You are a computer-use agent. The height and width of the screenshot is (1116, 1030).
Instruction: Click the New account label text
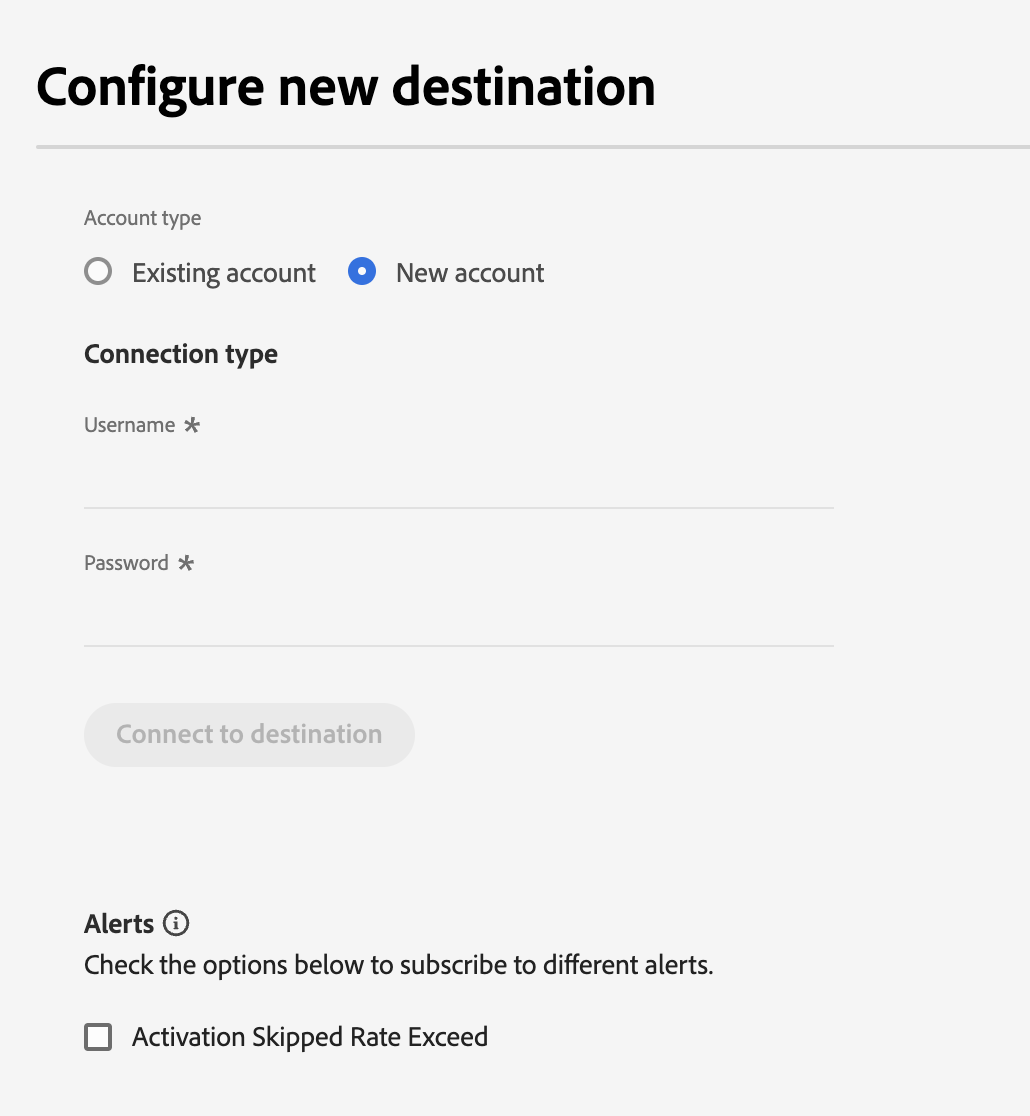(470, 273)
